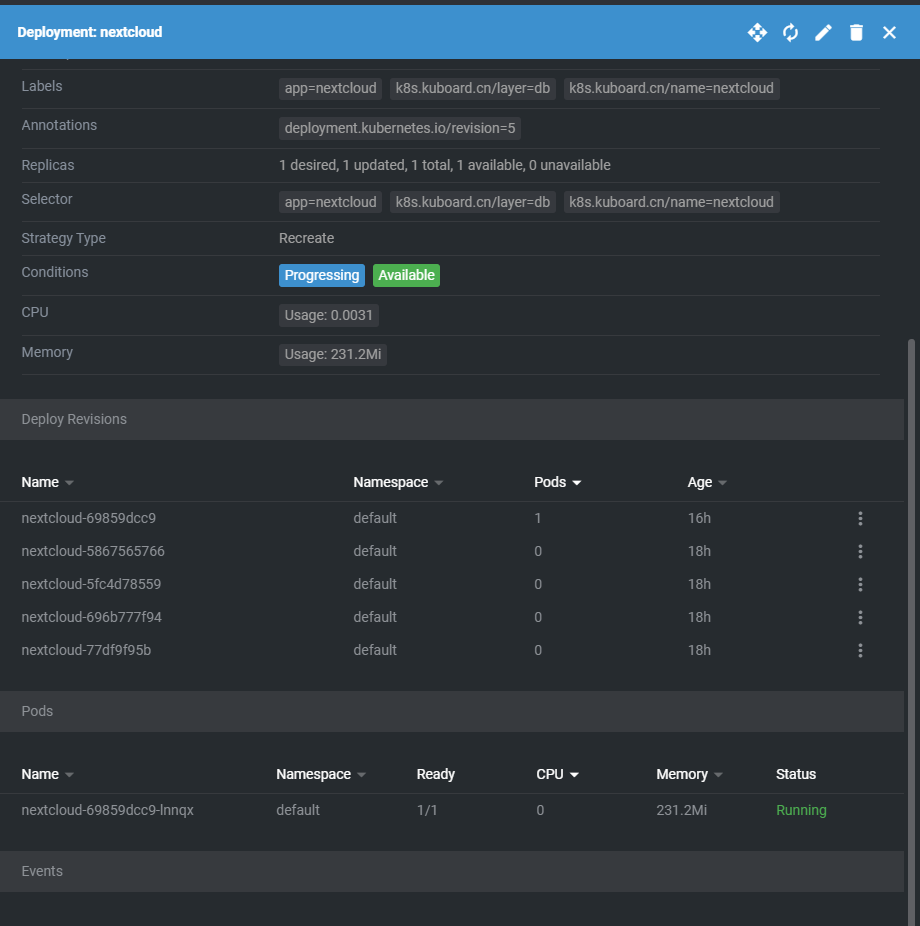
Task: Click the vertical scrollbar thumb of the dialog
Action: coord(911,632)
